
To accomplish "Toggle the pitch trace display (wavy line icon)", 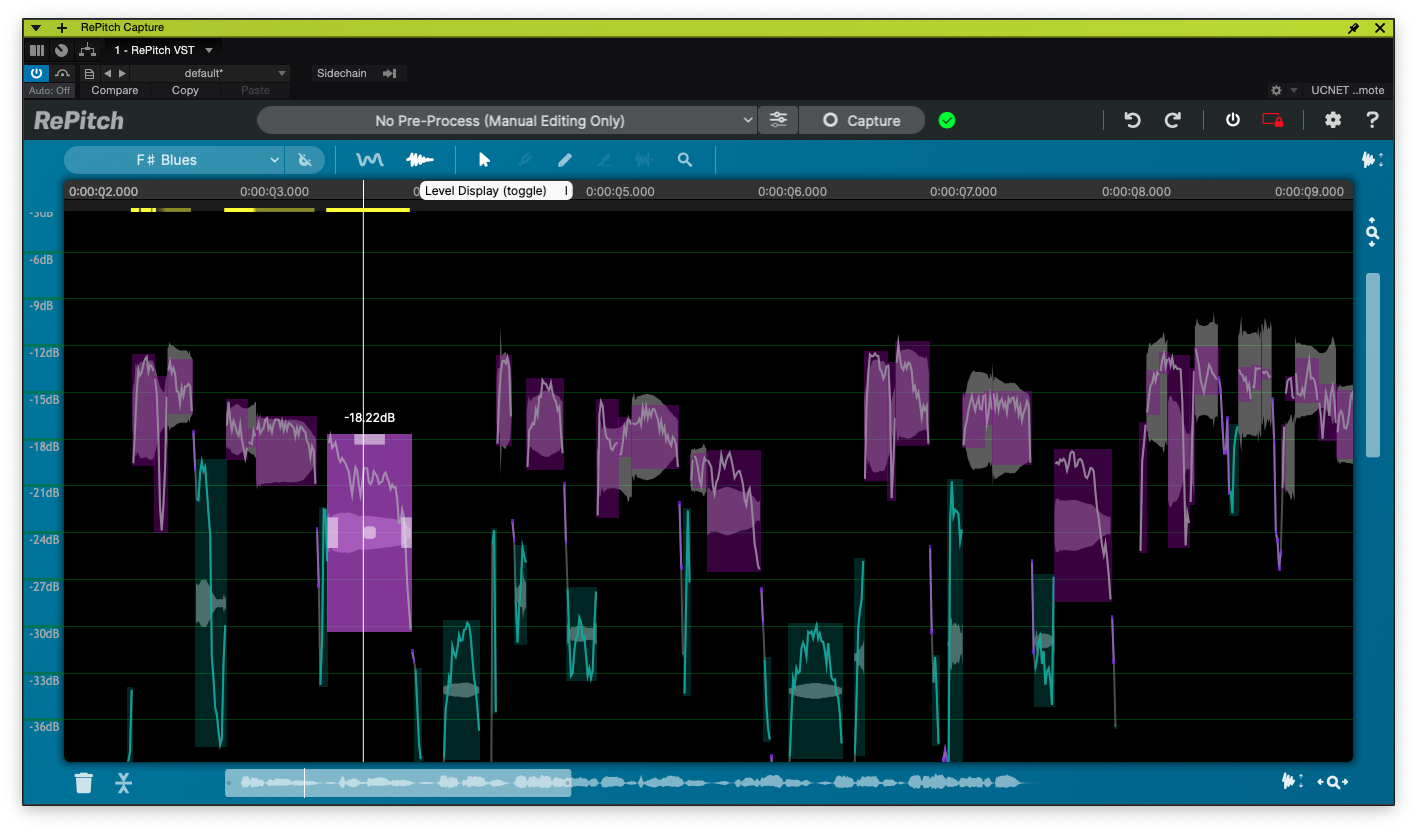I will pyautogui.click(x=370, y=160).
